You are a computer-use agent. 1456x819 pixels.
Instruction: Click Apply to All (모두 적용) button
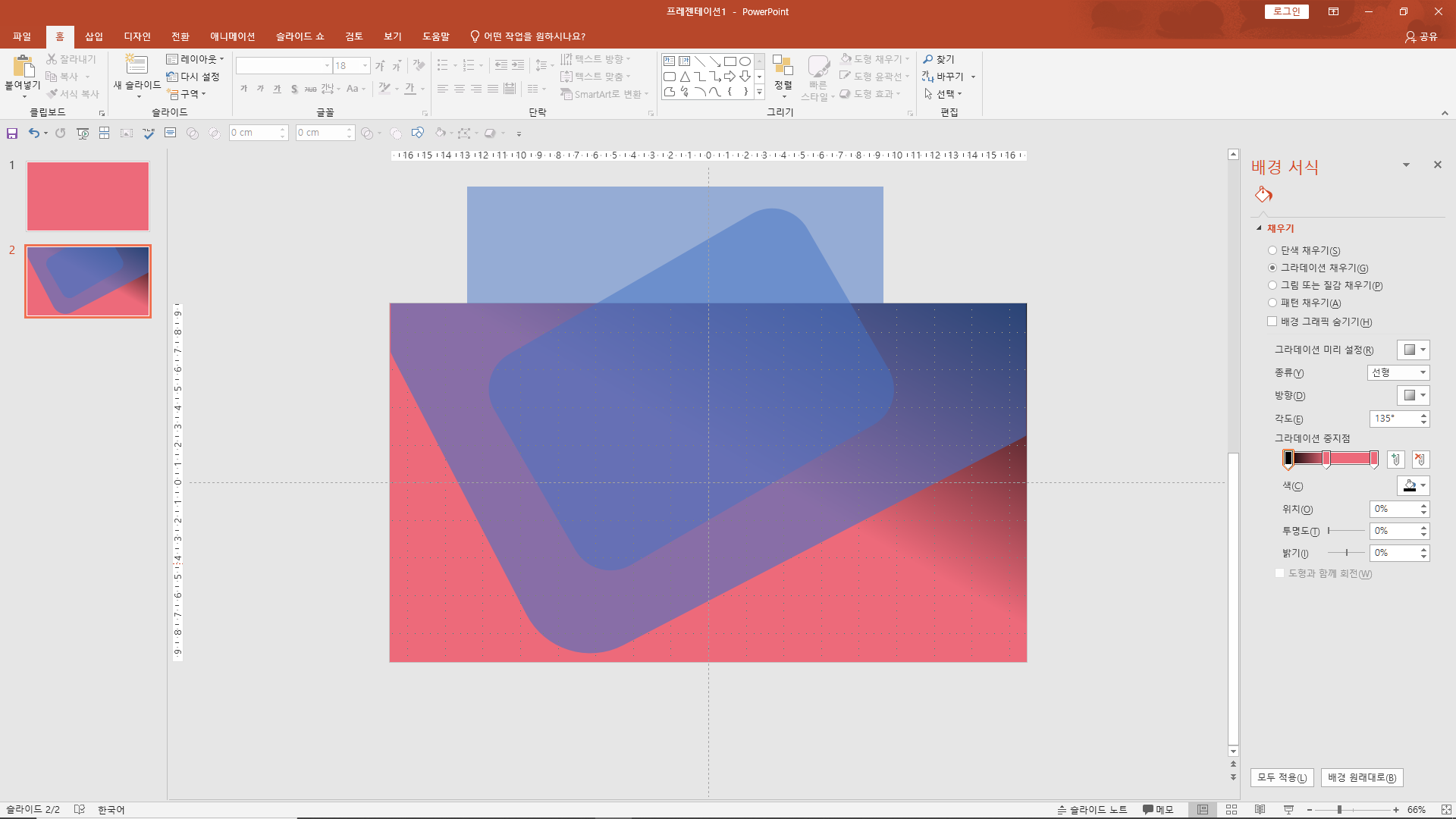pyautogui.click(x=1282, y=777)
